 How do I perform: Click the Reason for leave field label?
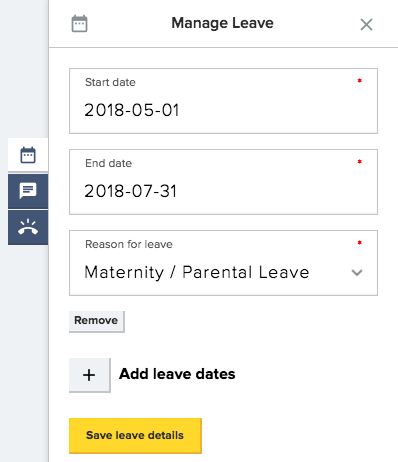coord(129,244)
